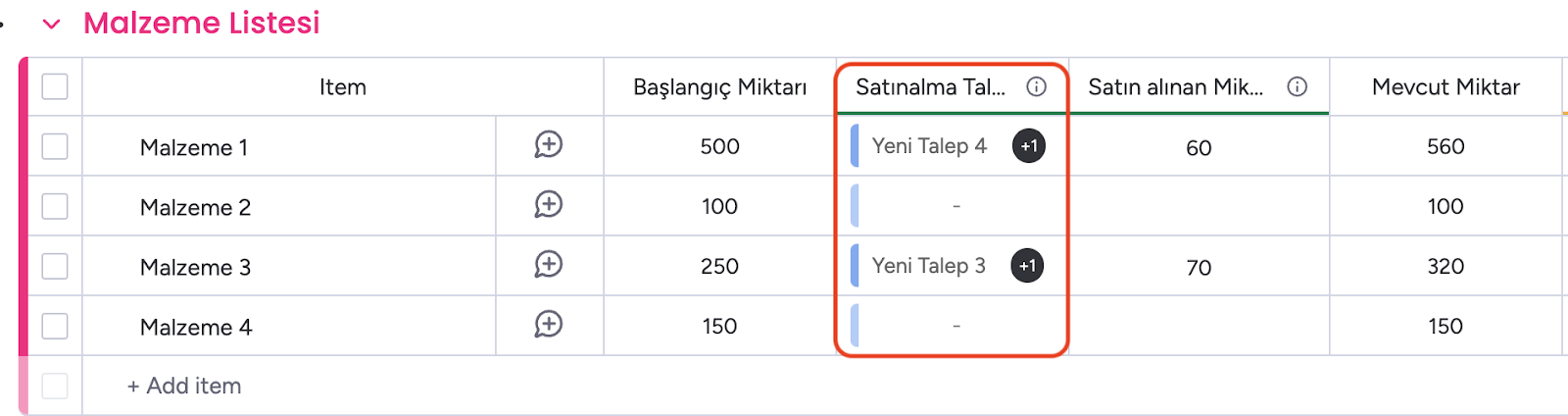Screen dimensions: 1568x416
Task: Open conversation icon for Malzeme 2
Action: coord(549,205)
